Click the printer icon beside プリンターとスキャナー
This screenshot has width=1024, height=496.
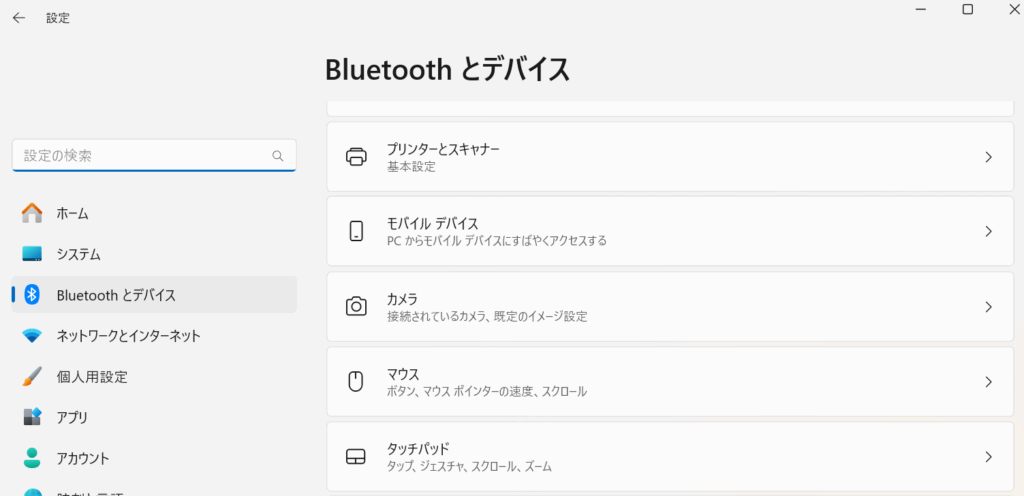pyautogui.click(x=356, y=157)
